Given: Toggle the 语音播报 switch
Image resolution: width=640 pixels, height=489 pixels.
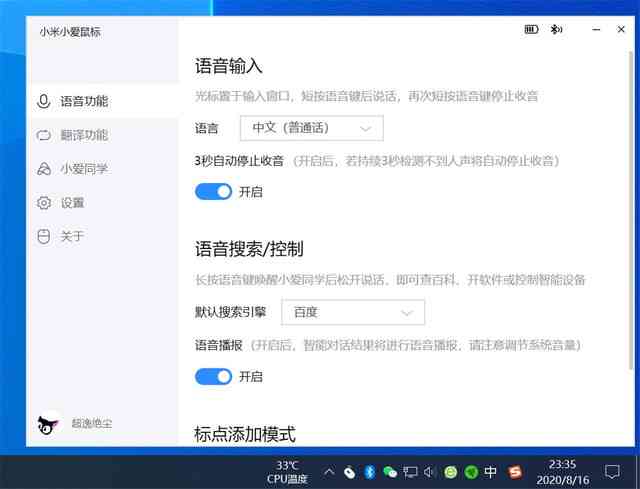Looking at the screenshot, I should 213,376.
